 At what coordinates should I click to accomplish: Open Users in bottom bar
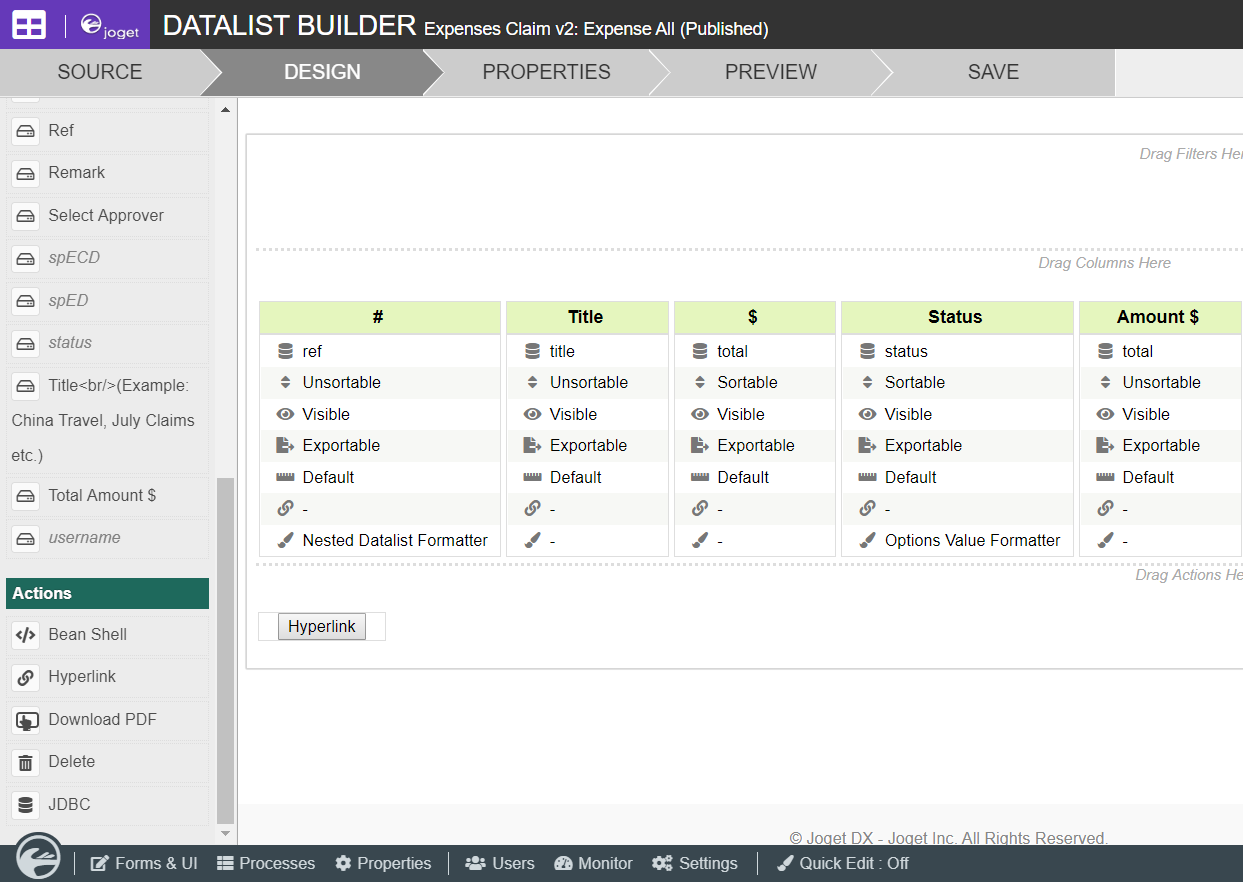tap(500, 863)
